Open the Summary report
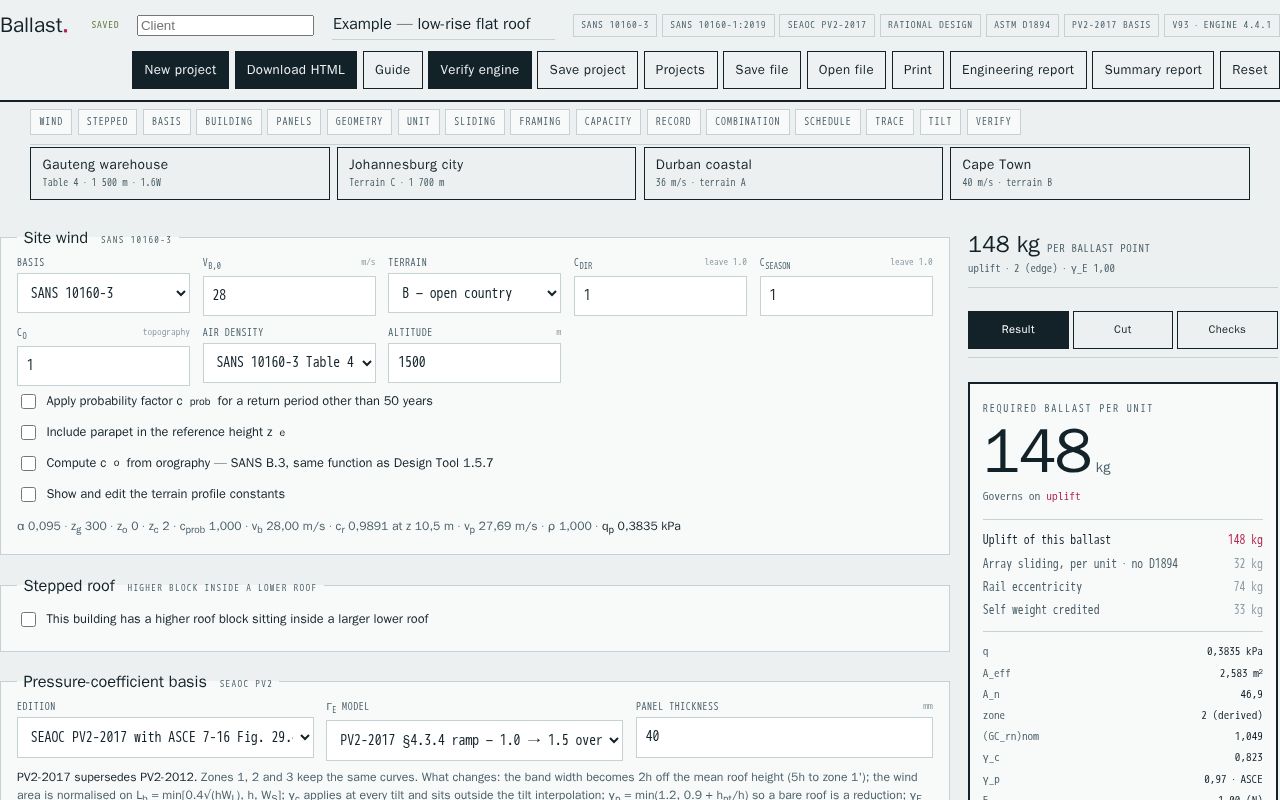Image resolution: width=1280 pixels, height=800 pixels. tap(1153, 70)
